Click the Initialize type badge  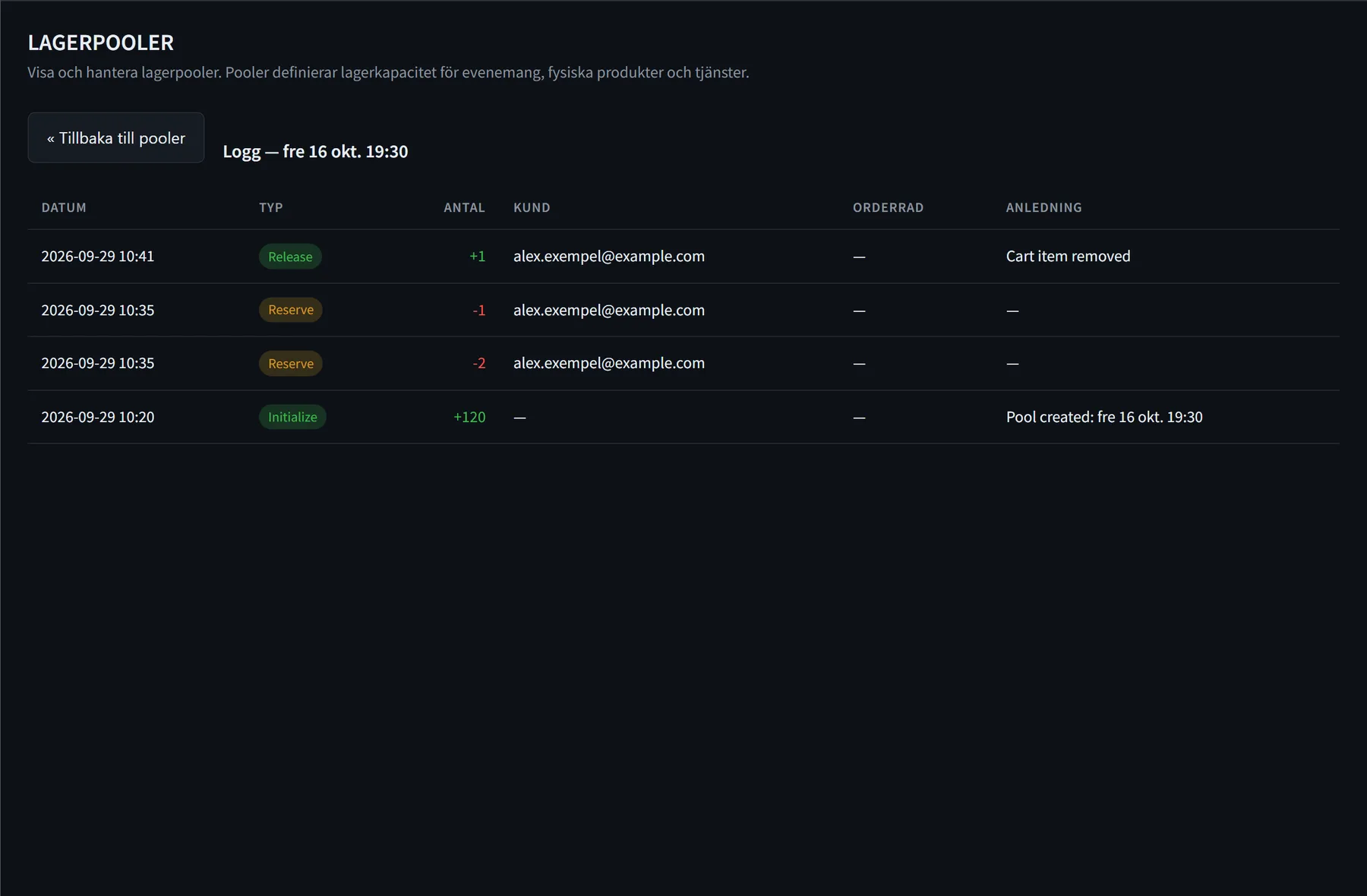pyautogui.click(x=292, y=417)
